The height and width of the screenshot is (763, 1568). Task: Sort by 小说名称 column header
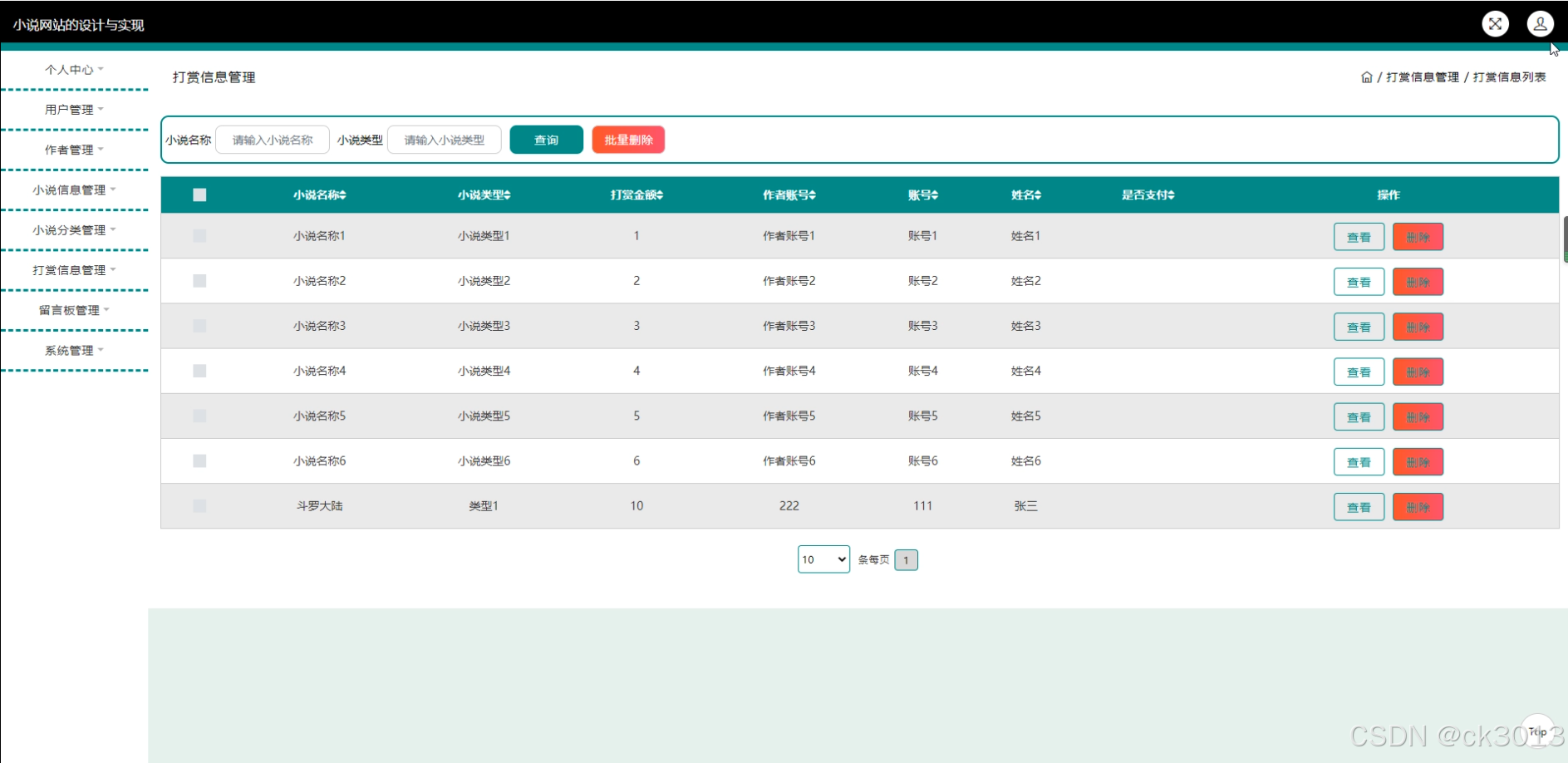click(319, 195)
